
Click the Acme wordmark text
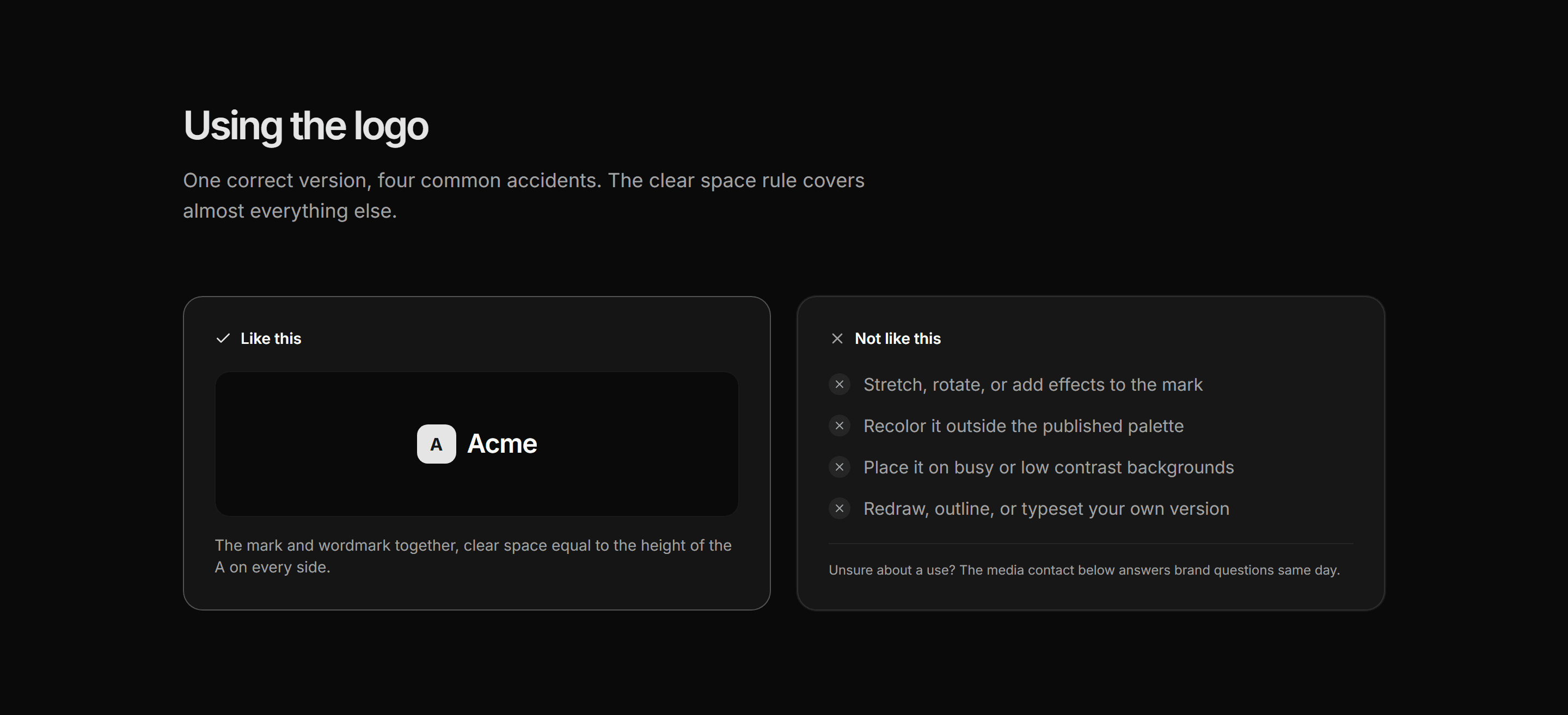[x=502, y=444]
